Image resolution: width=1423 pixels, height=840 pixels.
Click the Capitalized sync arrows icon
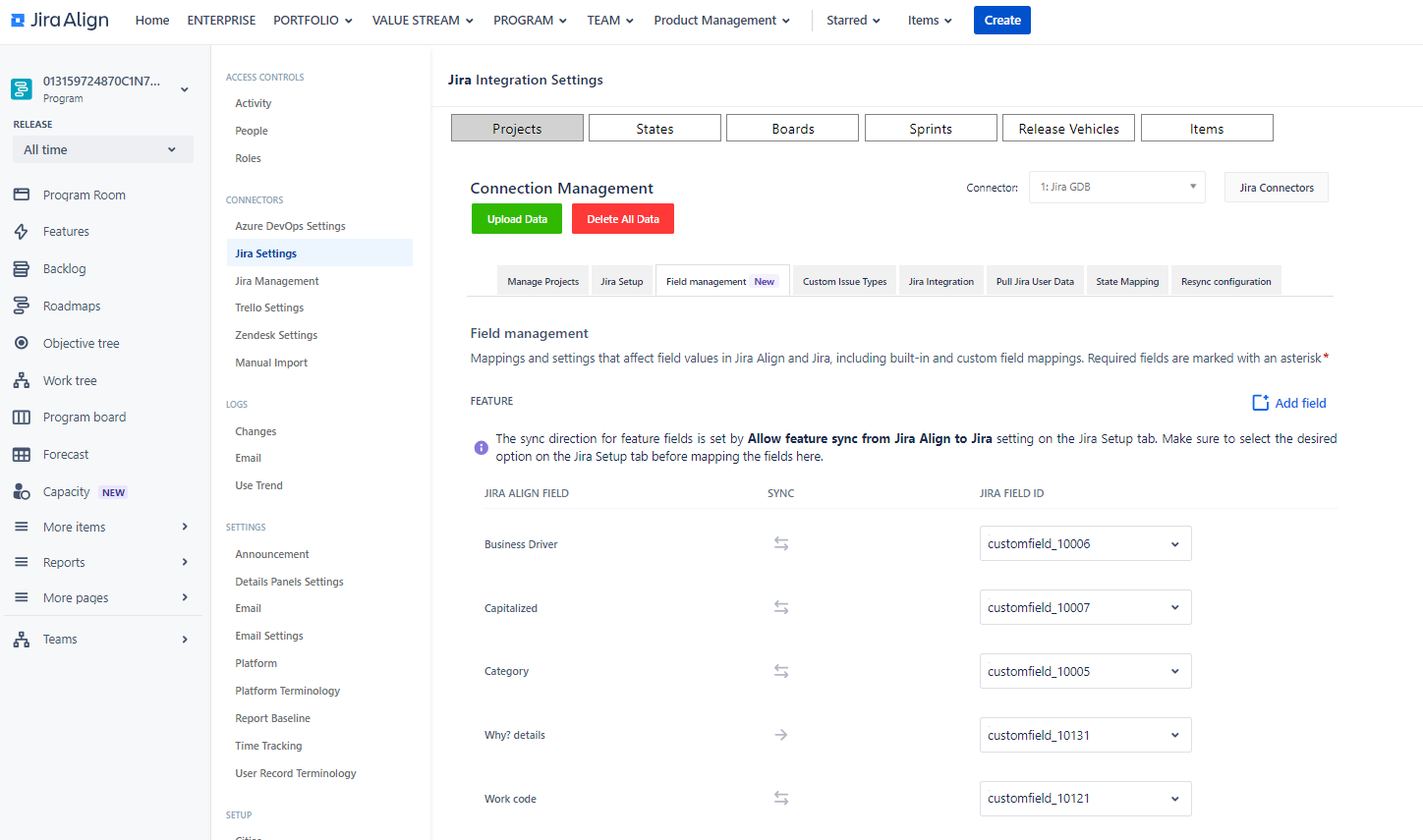(x=781, y=607)
